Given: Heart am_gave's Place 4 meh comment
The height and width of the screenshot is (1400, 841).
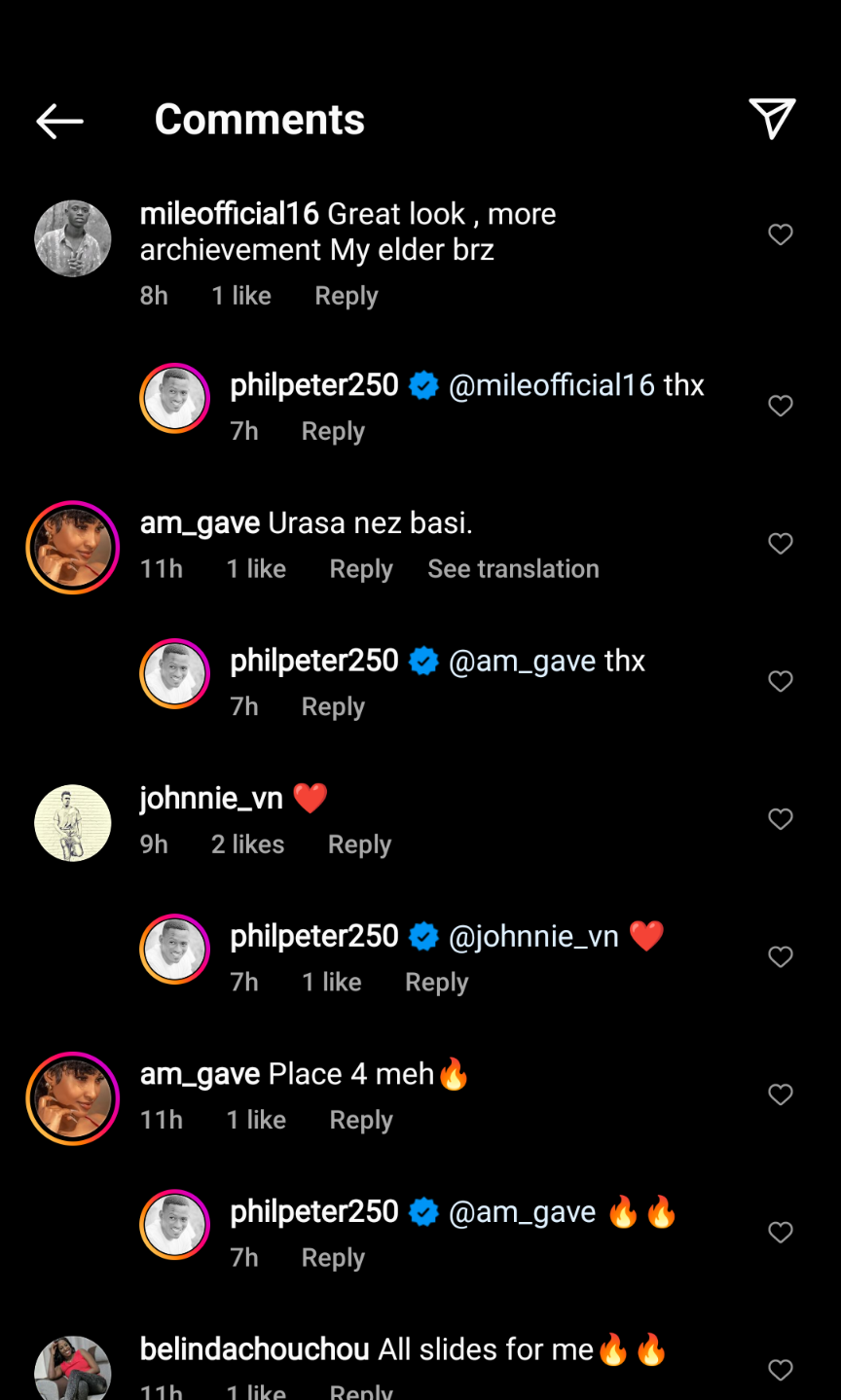Looking at the screenshot, I should pyautogui.click(x=781, y=1095).
